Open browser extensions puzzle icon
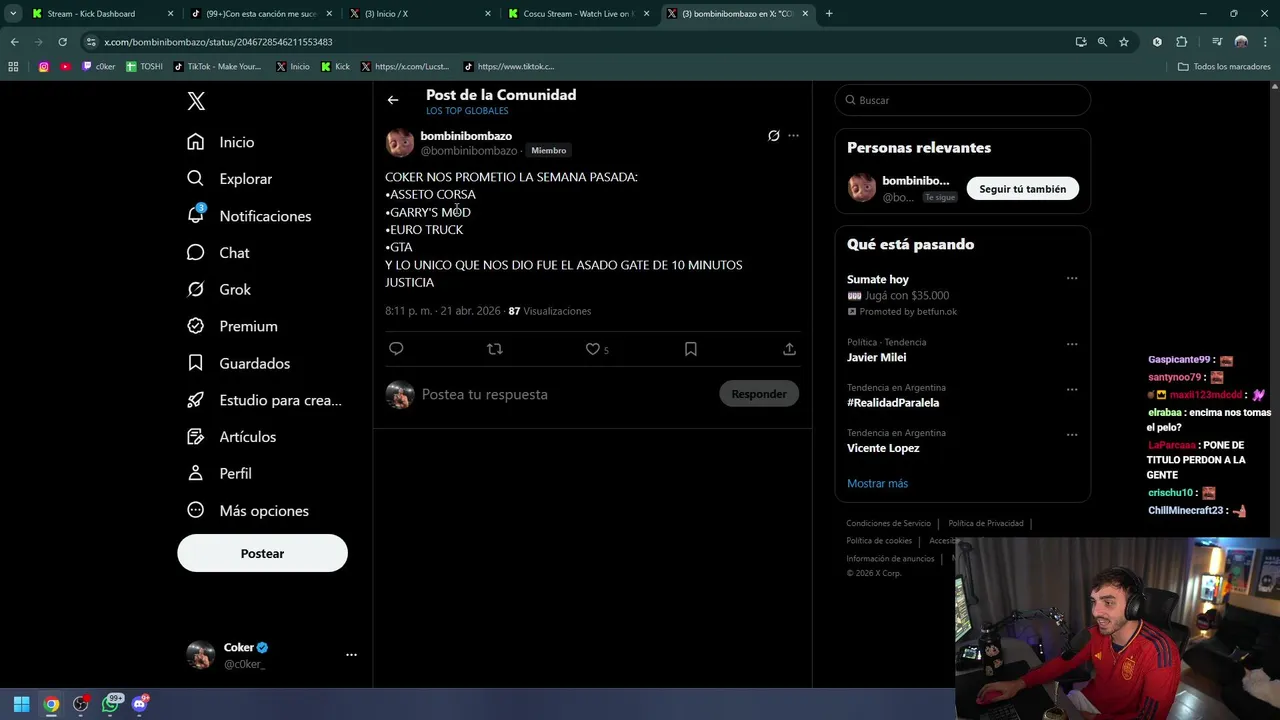This screenshot has width=1280, height=720. click(1181, 42)
